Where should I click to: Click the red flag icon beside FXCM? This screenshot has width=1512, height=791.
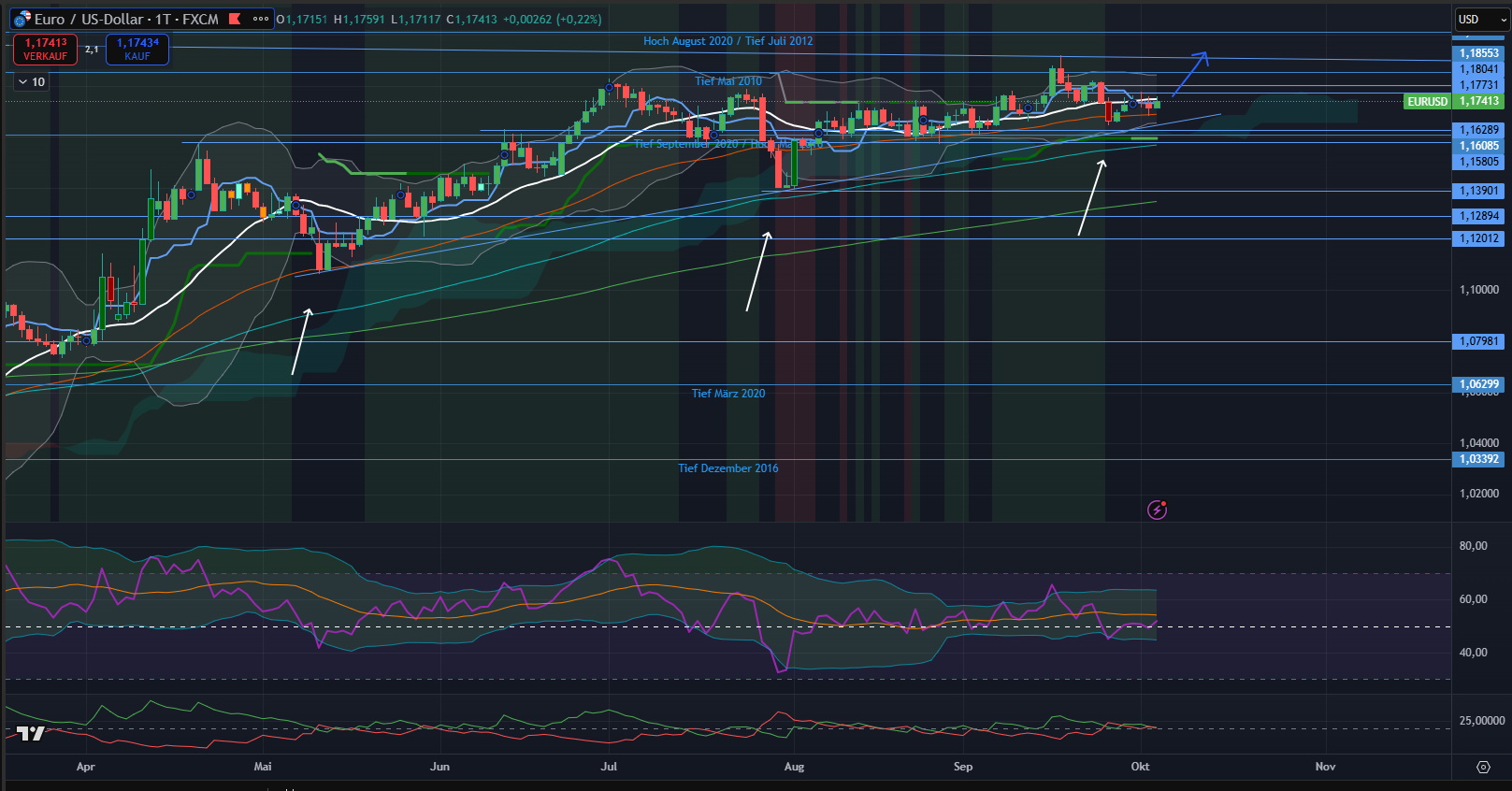coord(235,19)
